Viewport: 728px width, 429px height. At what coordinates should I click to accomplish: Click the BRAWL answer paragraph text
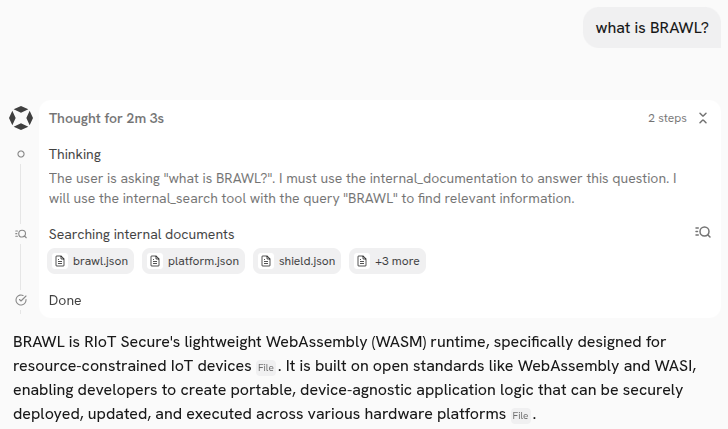(x=360, y=377)
